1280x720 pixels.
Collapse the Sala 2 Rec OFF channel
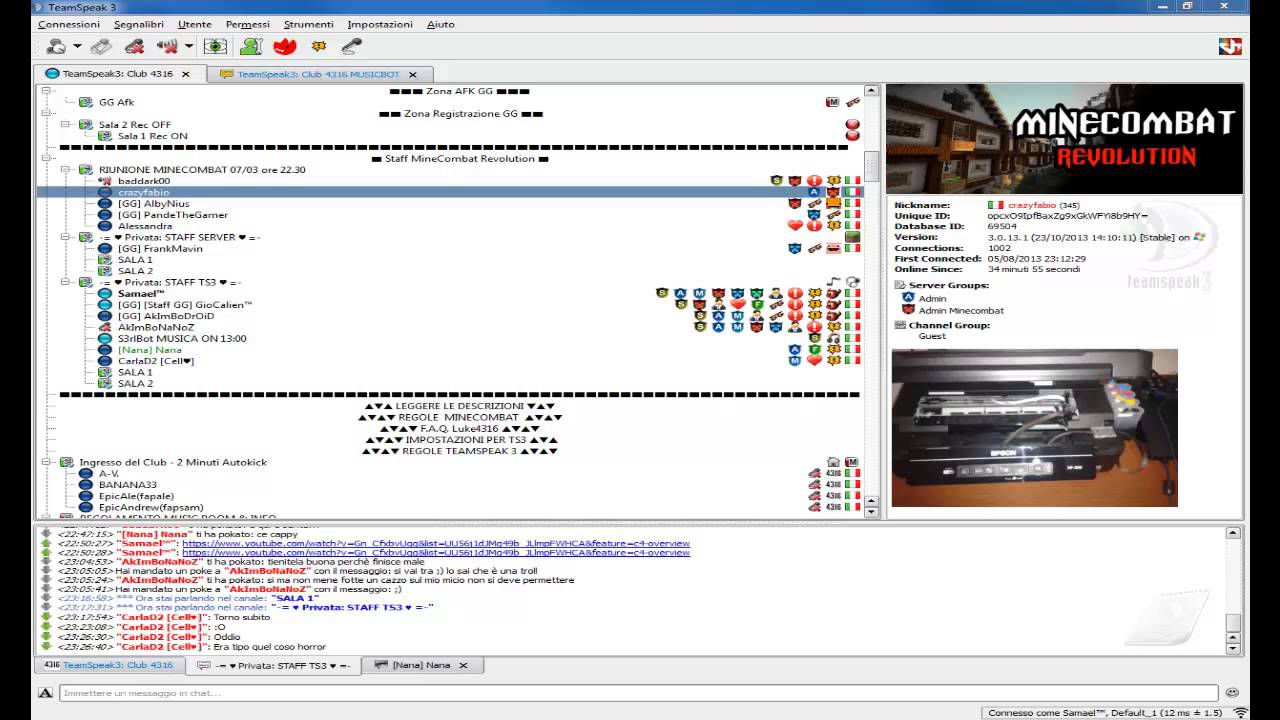click(x=65, y=125)
